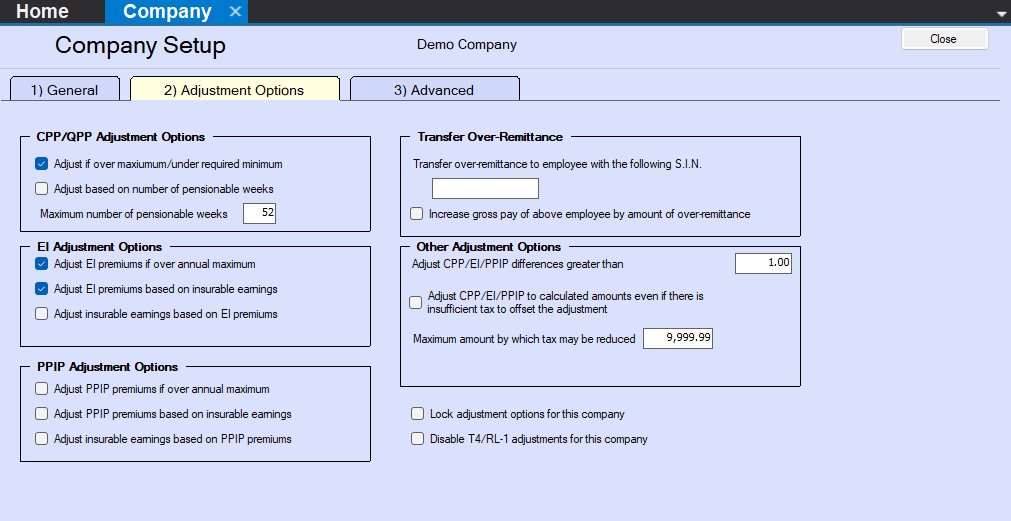This screenshot has width=1011, height=521.
Task: Switch to the 3) Advanced tab
Action: 433,90
